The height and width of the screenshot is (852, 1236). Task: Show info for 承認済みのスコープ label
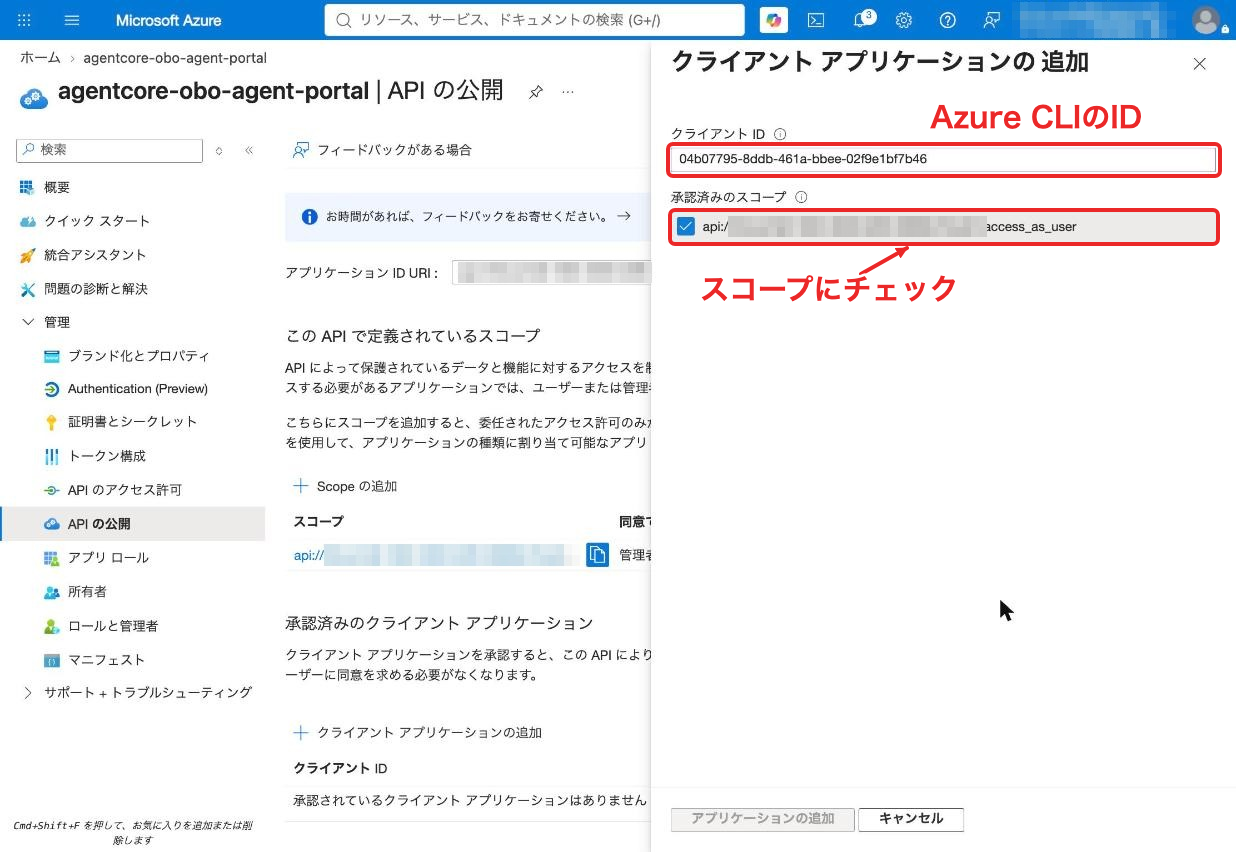pos(801,198)
